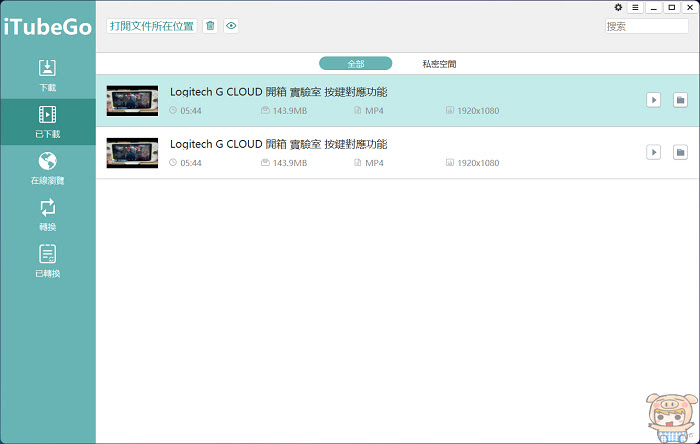This screenshot has width=700, height=444.
Task: Open folder for the second video row
Action: point(680,152)
